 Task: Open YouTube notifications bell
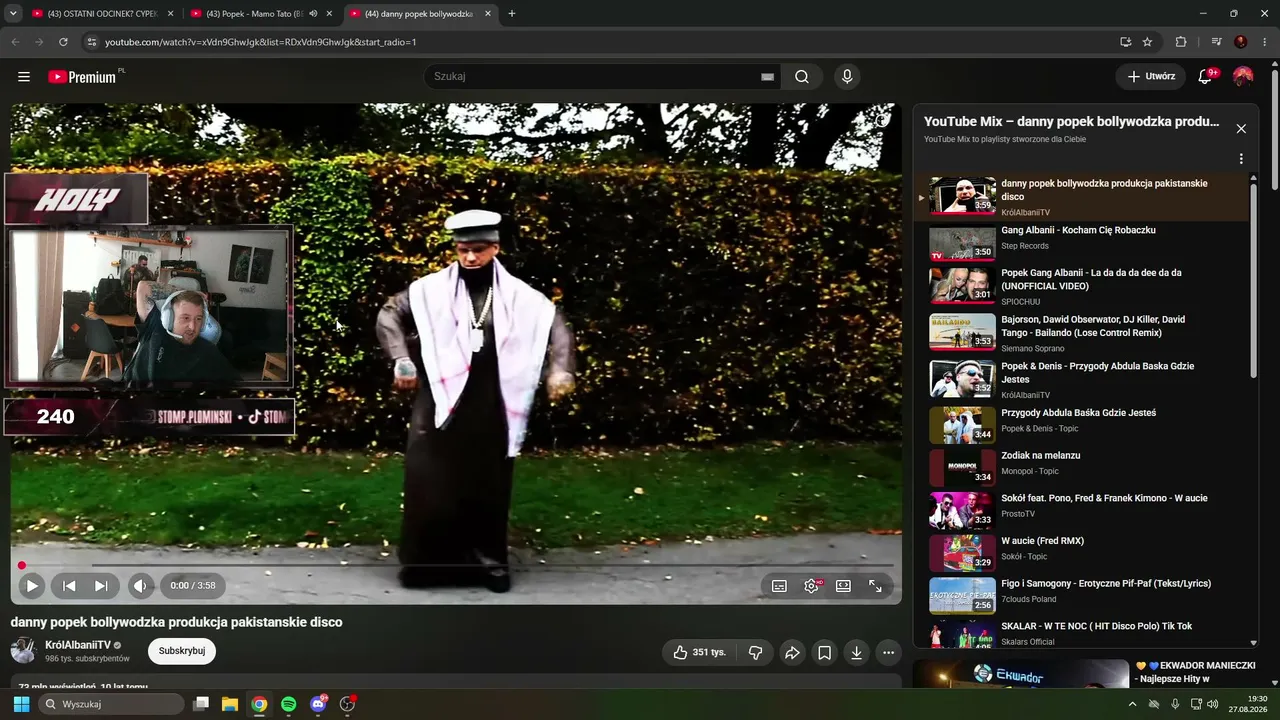(1205, 77)
